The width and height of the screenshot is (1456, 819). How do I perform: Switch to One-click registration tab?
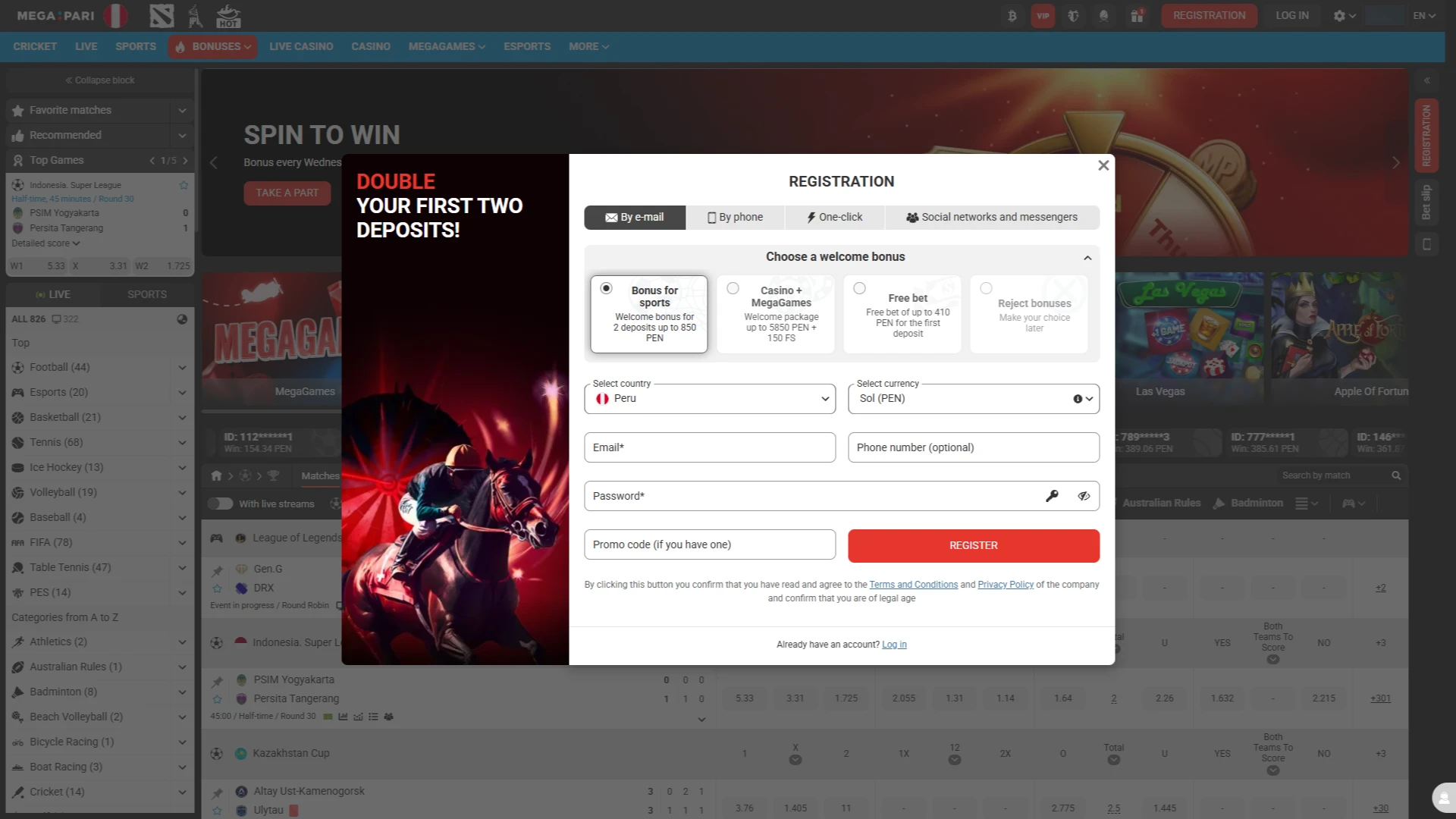(834, 218)
